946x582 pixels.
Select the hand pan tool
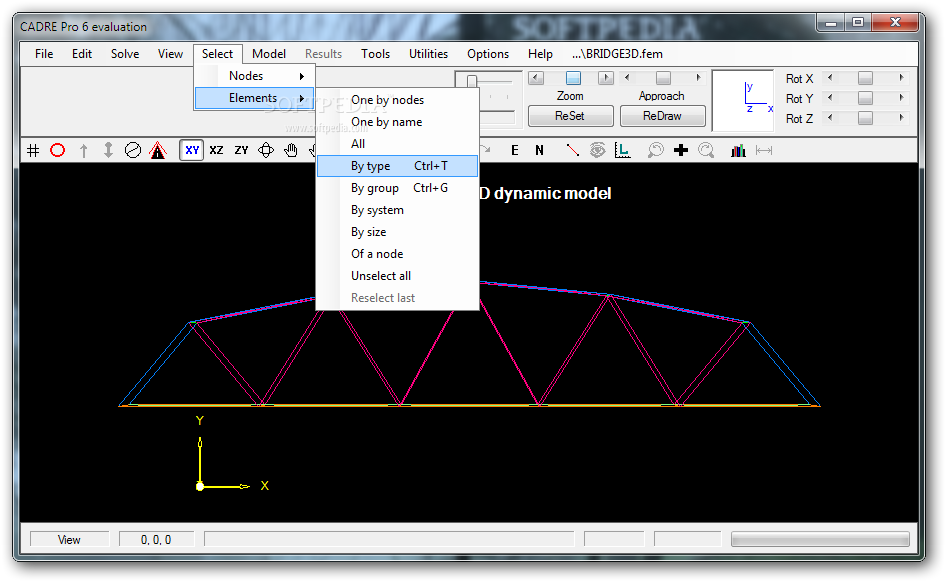(x=291, y=150)
